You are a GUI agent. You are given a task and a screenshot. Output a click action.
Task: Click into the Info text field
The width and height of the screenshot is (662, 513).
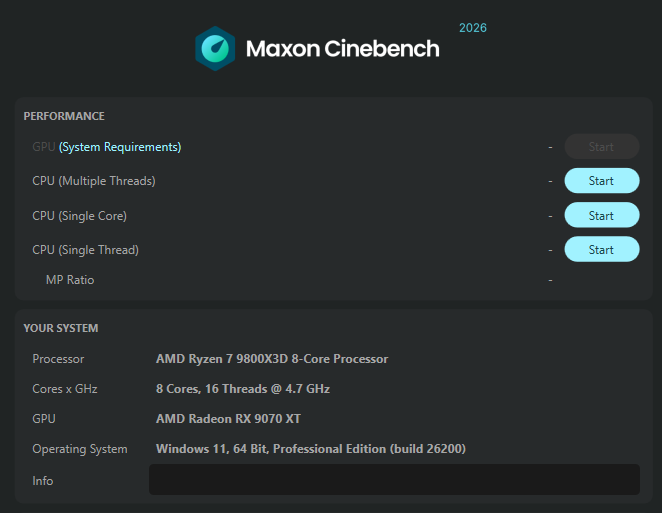pyautogui.click(x=394, y=480)
